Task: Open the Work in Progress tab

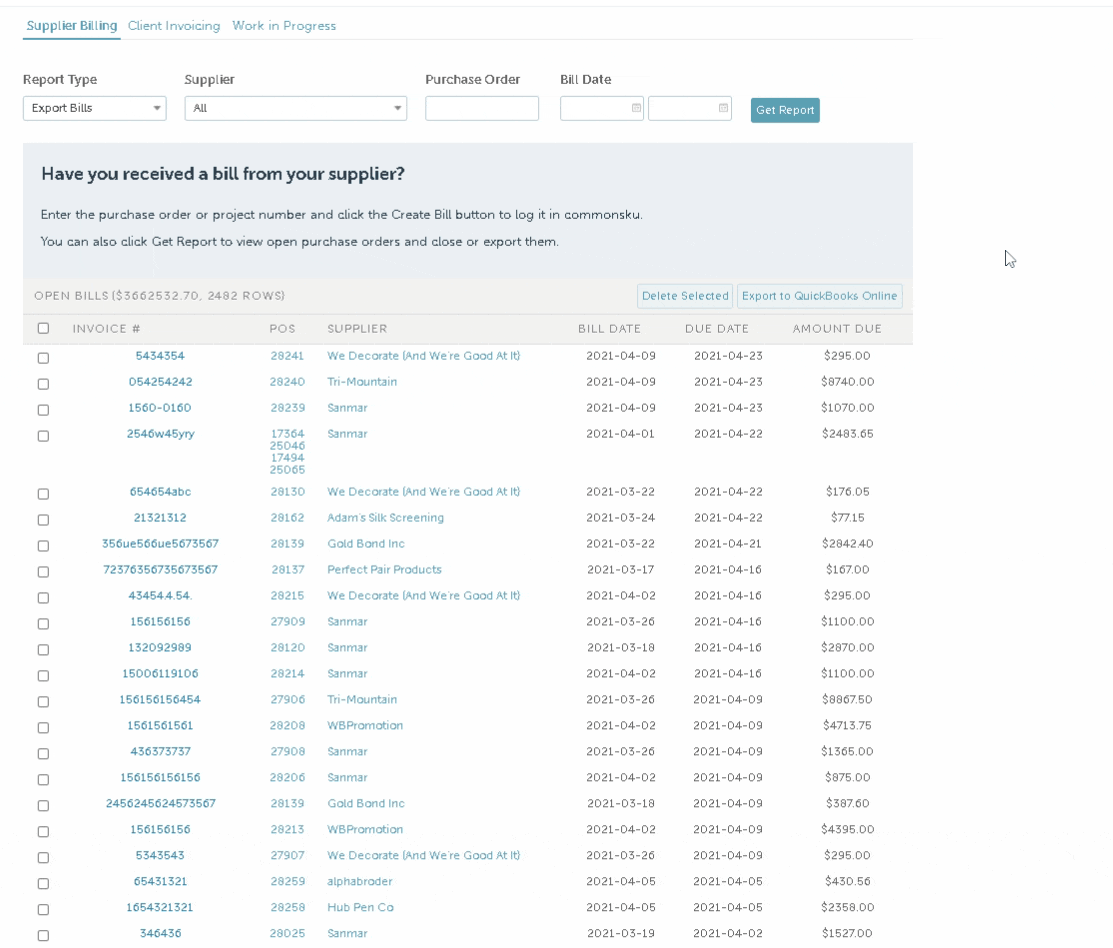Action: (x=284, y=26)
